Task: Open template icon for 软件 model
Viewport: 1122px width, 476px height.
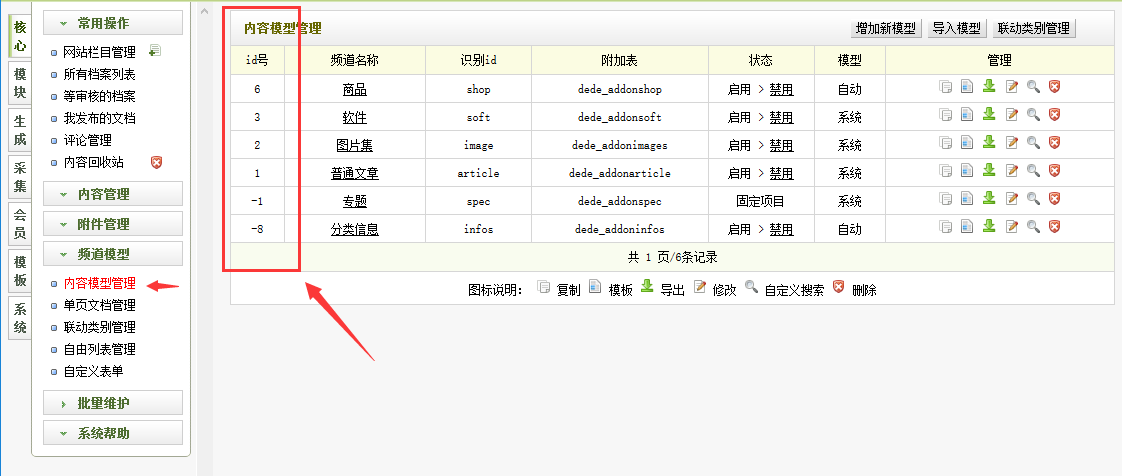Action: point(967,116)
